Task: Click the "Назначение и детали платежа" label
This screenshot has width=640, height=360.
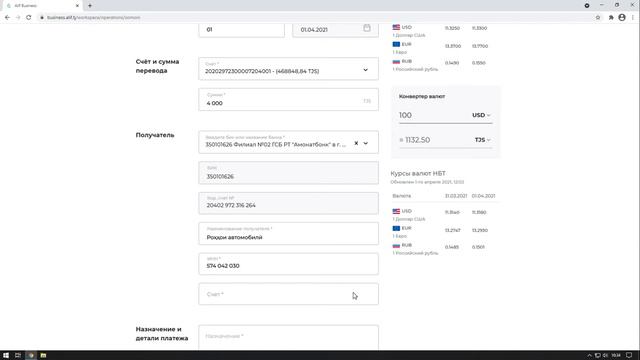Action: point(162,333)
